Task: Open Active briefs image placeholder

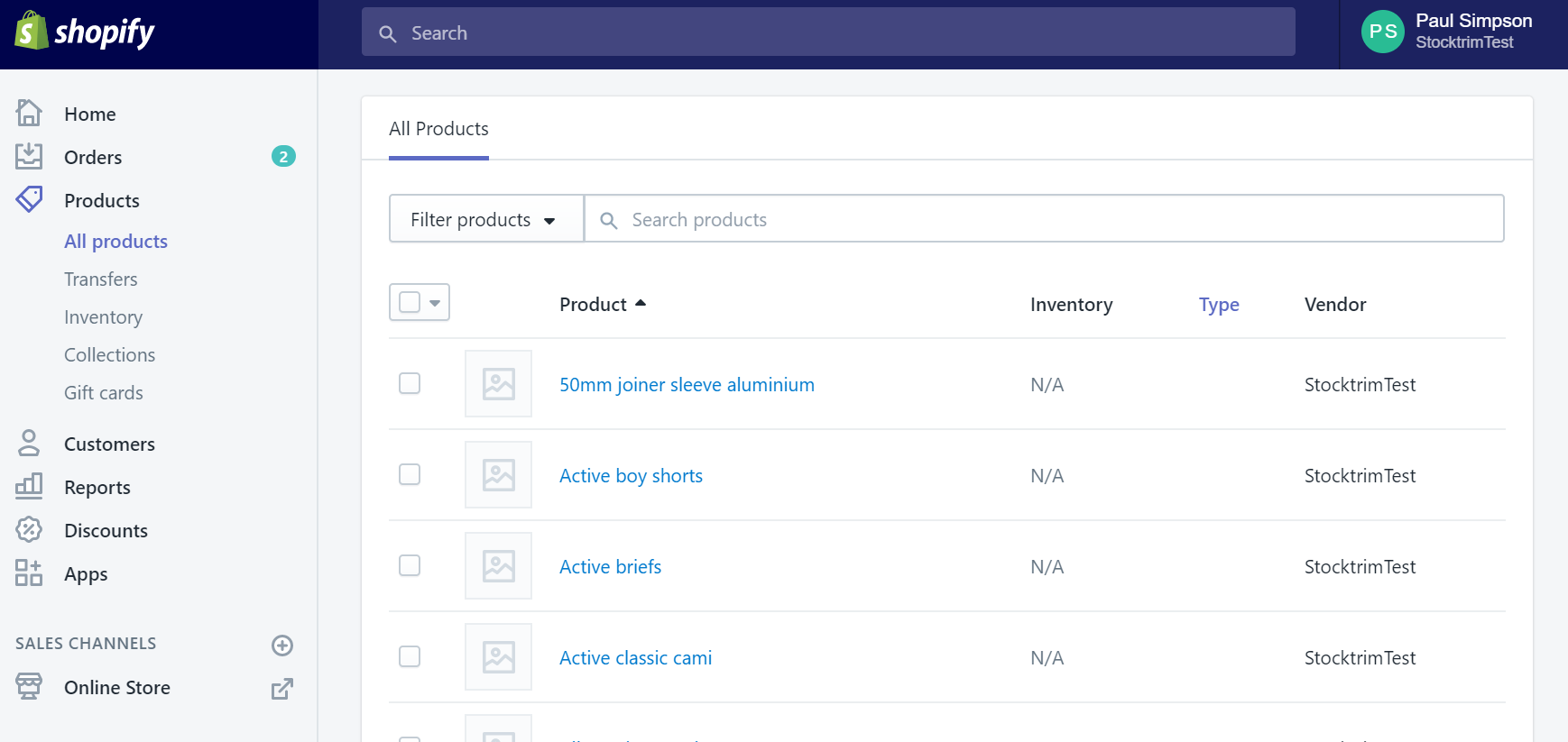Action: 498,565
